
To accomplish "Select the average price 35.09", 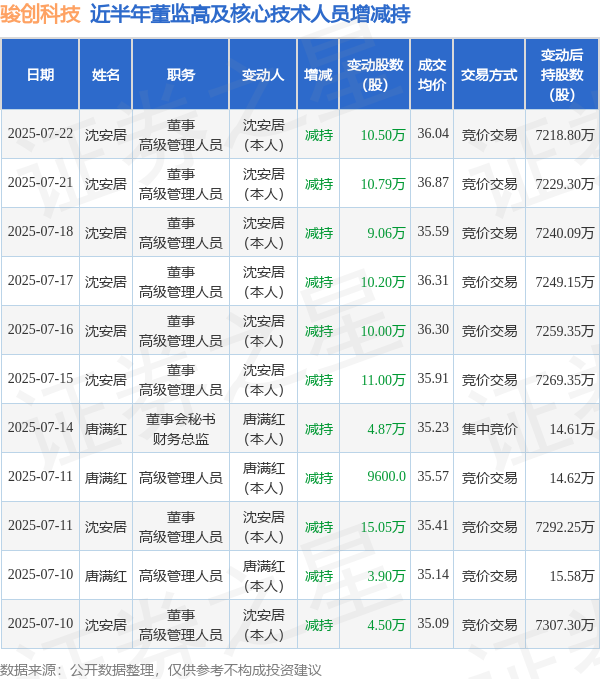I will coord(433,623).
